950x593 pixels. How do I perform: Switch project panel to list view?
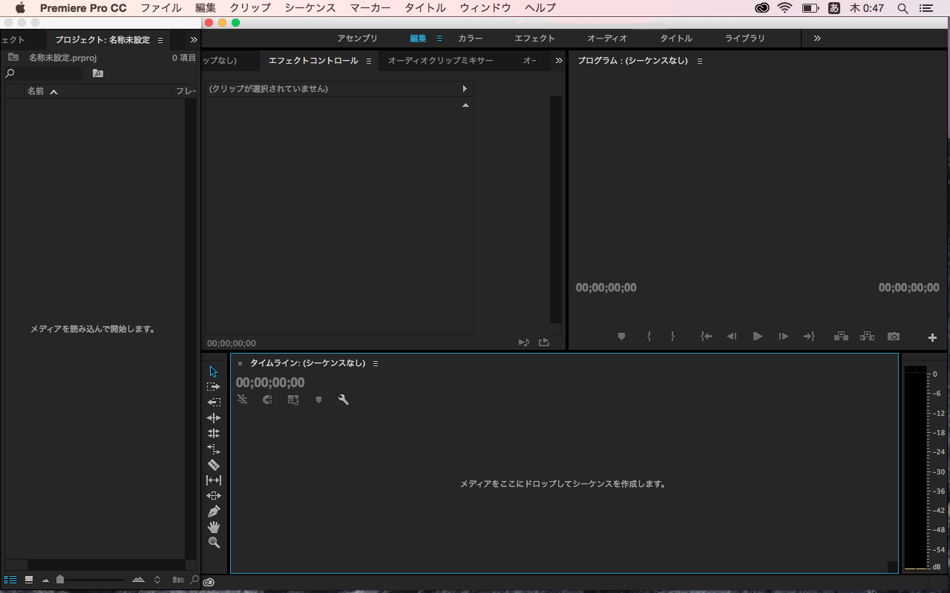coord(10,580)
